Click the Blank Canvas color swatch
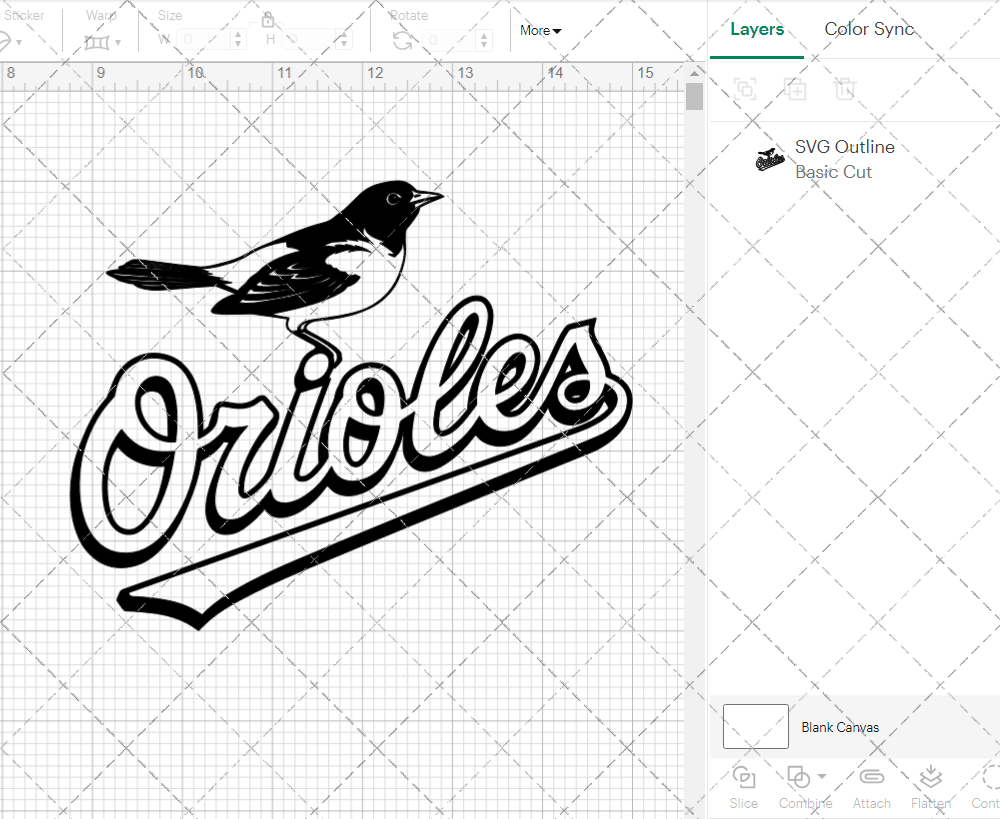Screen dimensions: 1000x819 tap(755, 727)
